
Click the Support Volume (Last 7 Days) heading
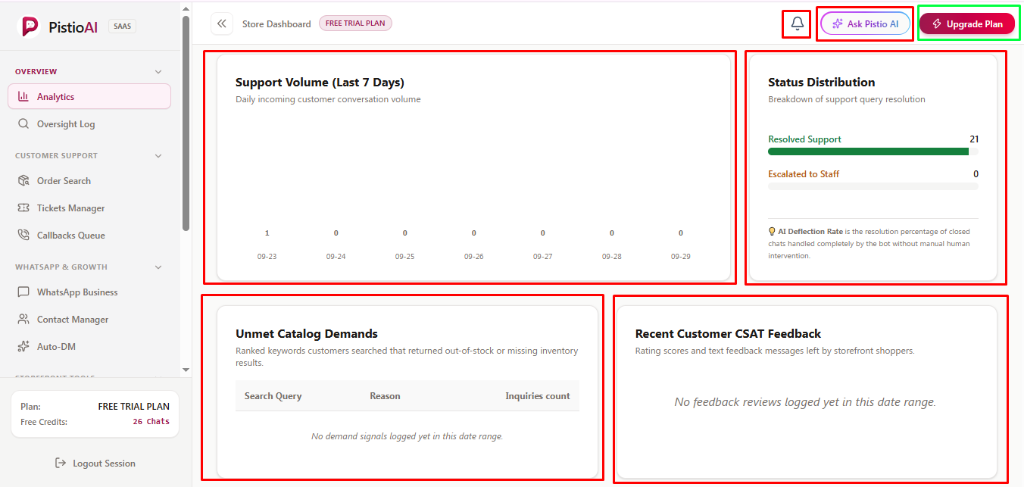tap(320, 82)
